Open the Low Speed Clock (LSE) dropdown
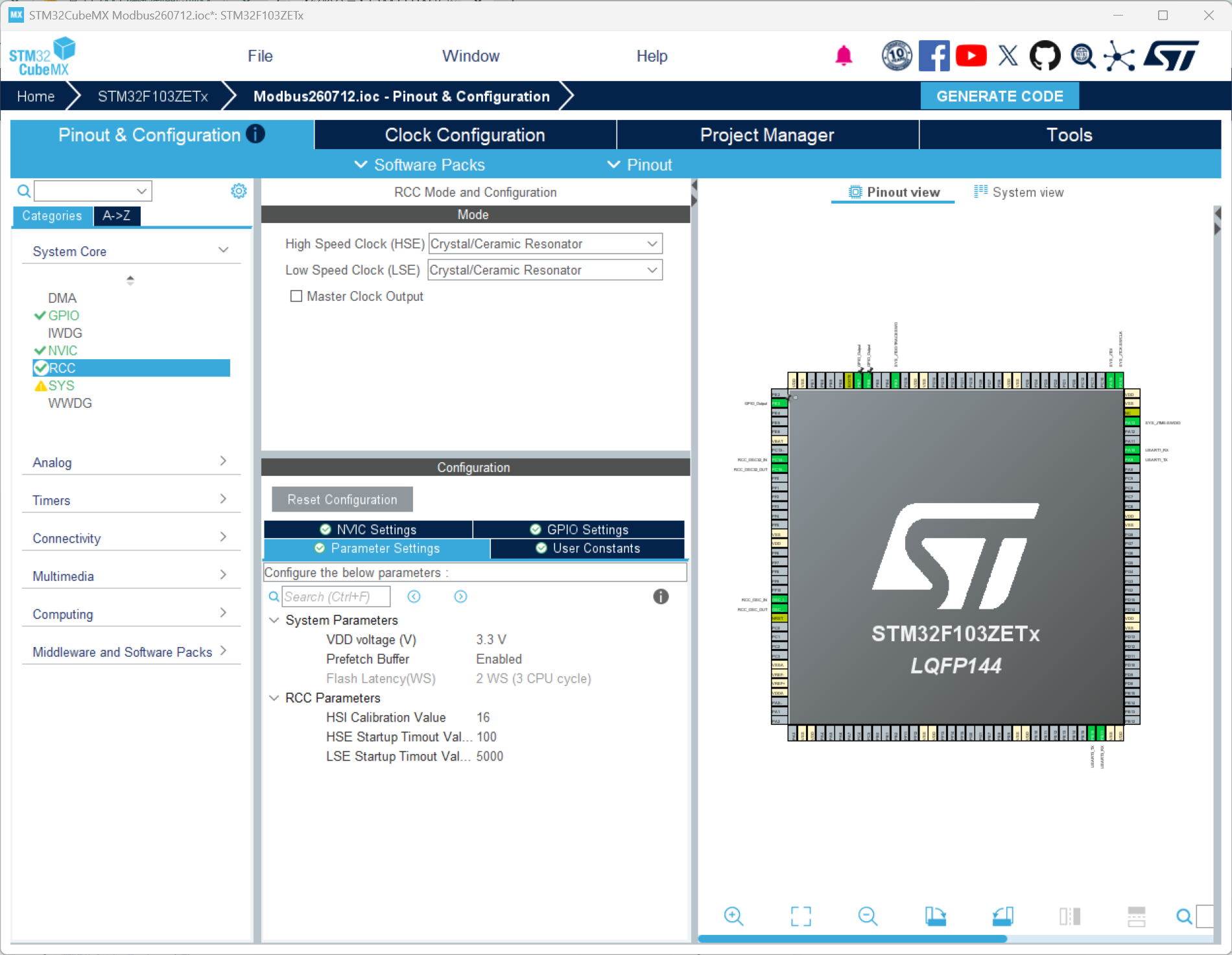1232x955 pixels. pyautogui.click(x=545, y=270)
